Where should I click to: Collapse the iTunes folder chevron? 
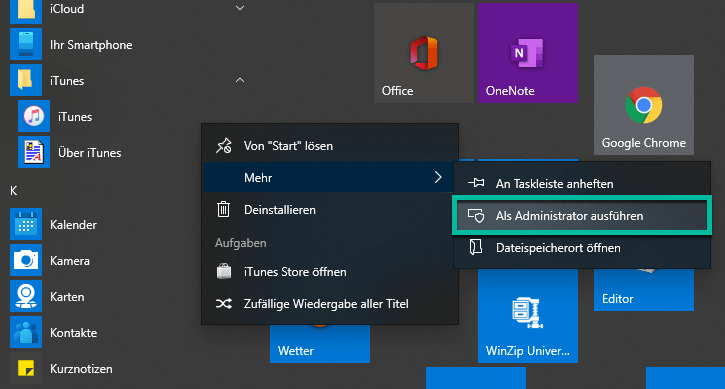pos(240,80)
